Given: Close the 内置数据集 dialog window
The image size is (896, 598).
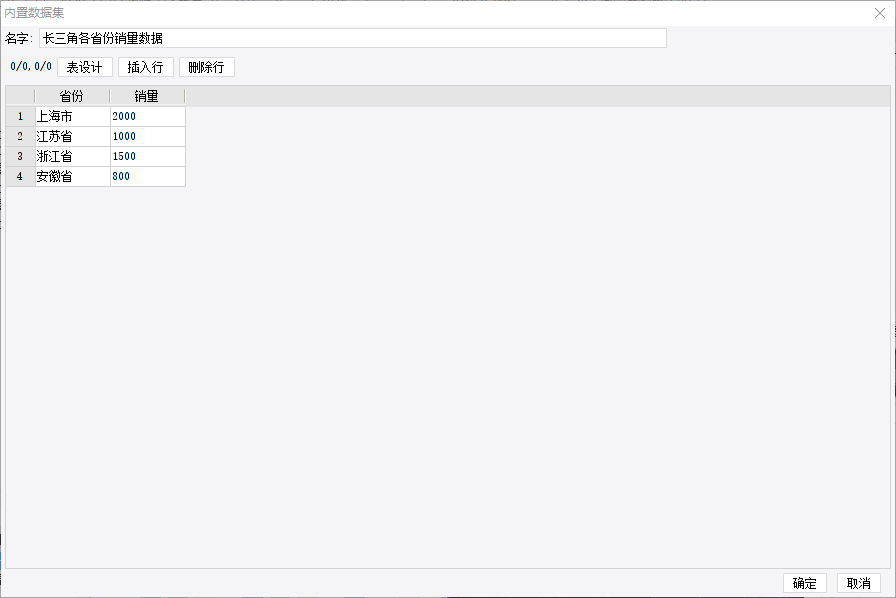Looking at the screenshot, I should (x=879, y=13).
